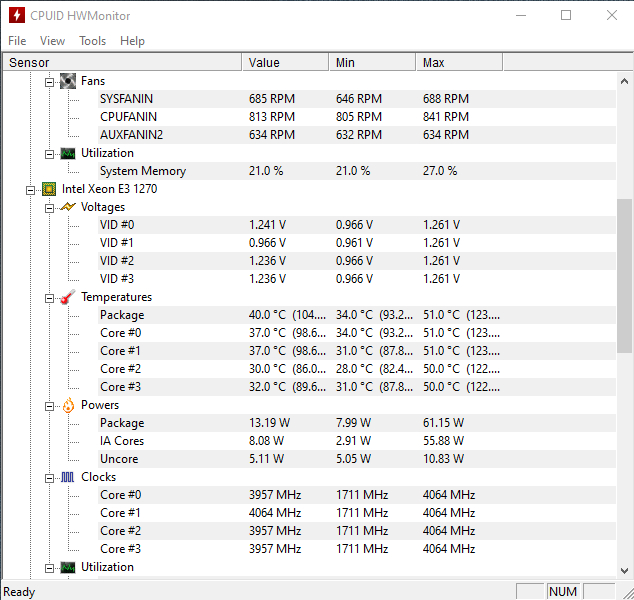Open the Help menu

[x=132, y=41]
